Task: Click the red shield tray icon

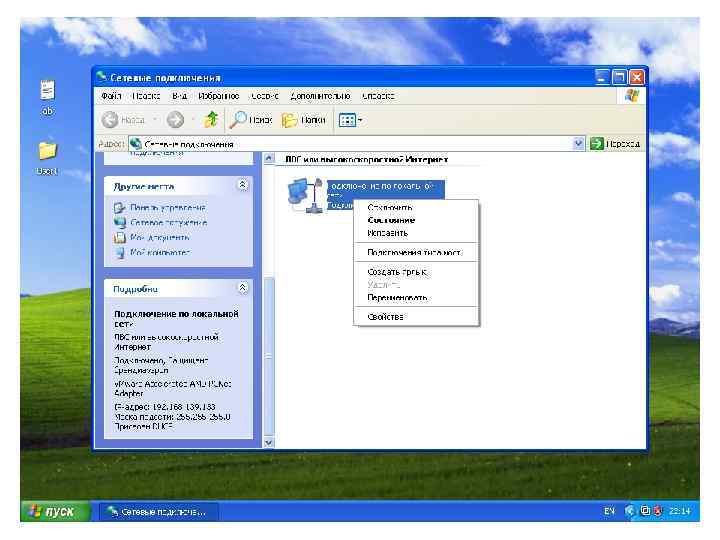Action: tap(658, 511)
